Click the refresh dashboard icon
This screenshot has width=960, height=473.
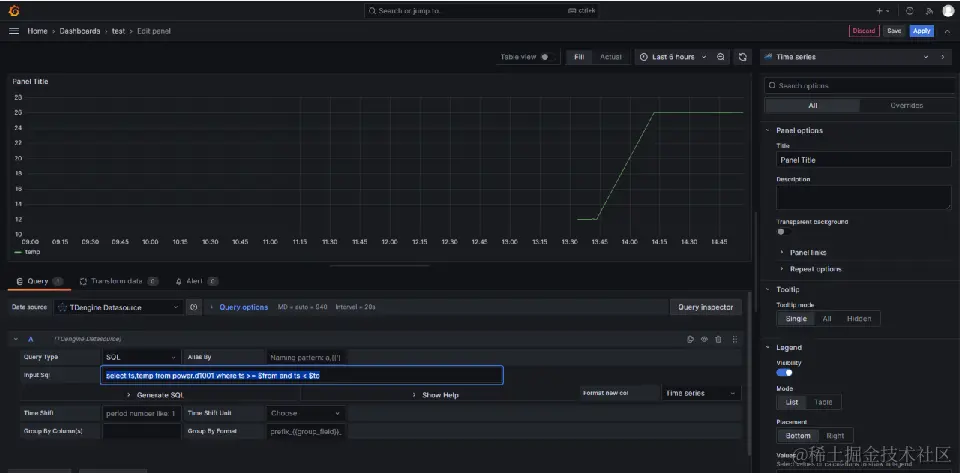(x=743, y=57)
